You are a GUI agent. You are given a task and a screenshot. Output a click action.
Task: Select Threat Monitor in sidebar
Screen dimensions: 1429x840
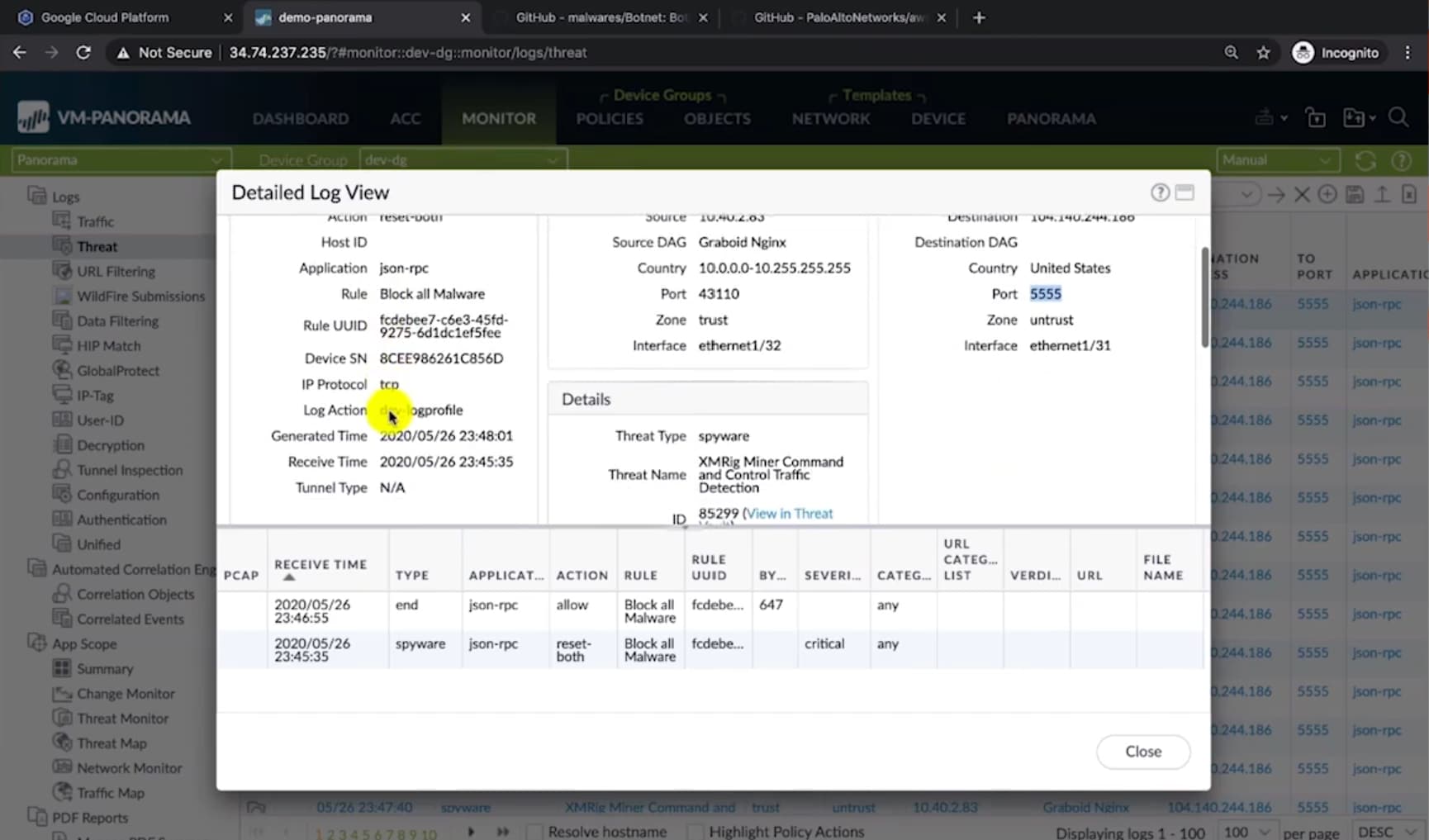(122, 719)
